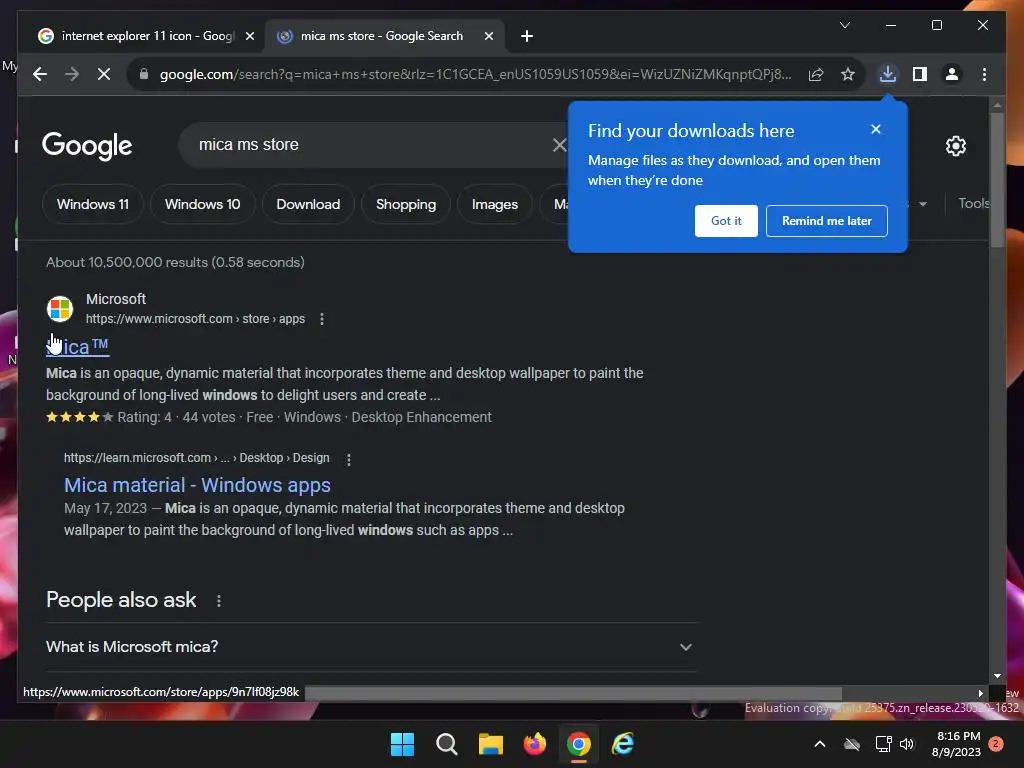The image size is (1024, 768).
Task: Select the mica ms store tab
Action: pyautogui.click(x=385, y=36)
